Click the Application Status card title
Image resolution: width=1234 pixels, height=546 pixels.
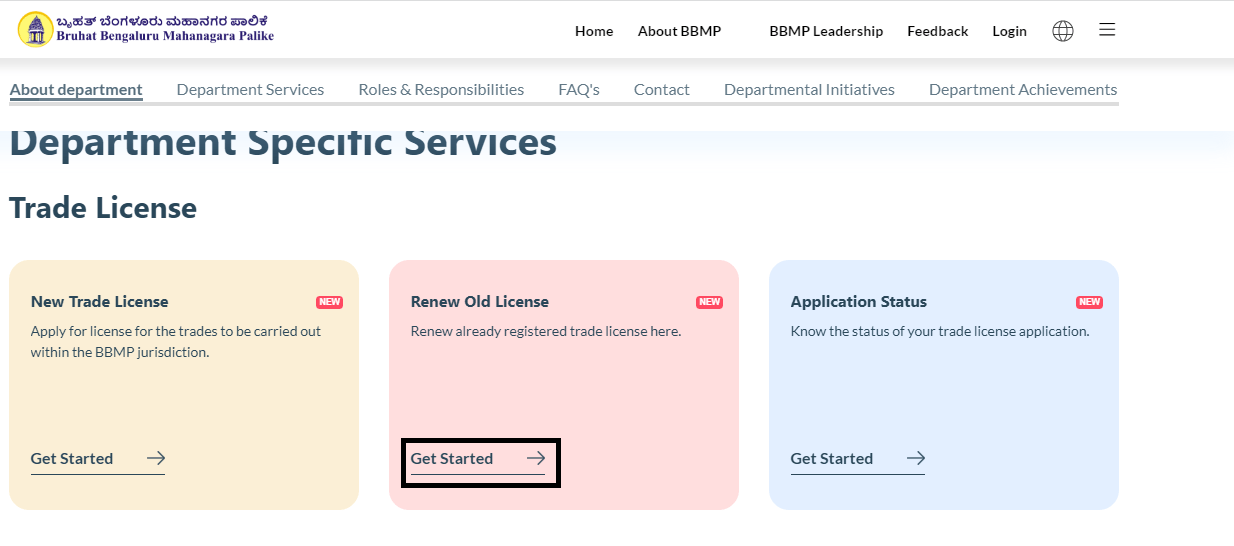(x=859, y=301)
